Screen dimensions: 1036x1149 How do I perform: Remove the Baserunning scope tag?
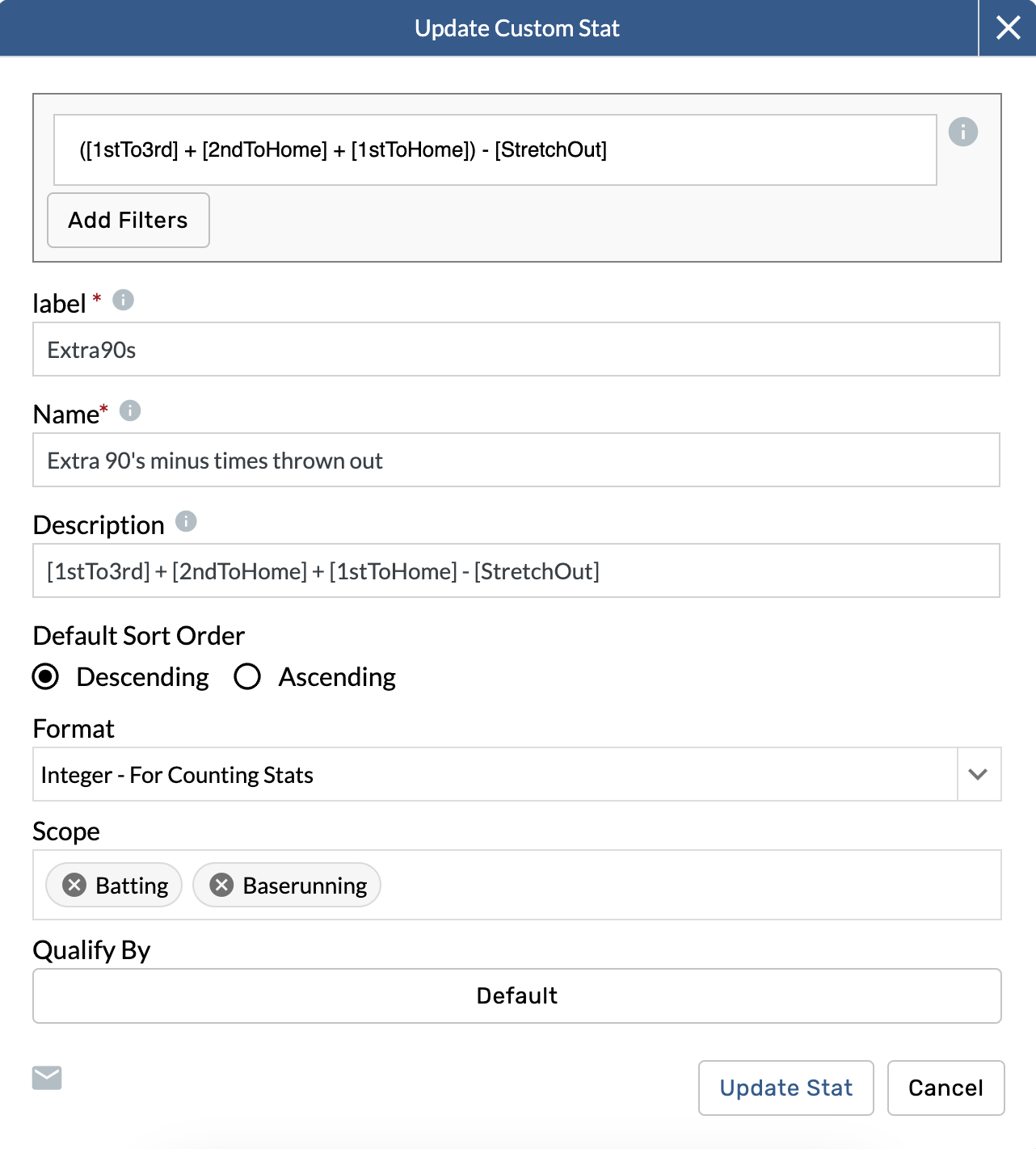[221, 886]
